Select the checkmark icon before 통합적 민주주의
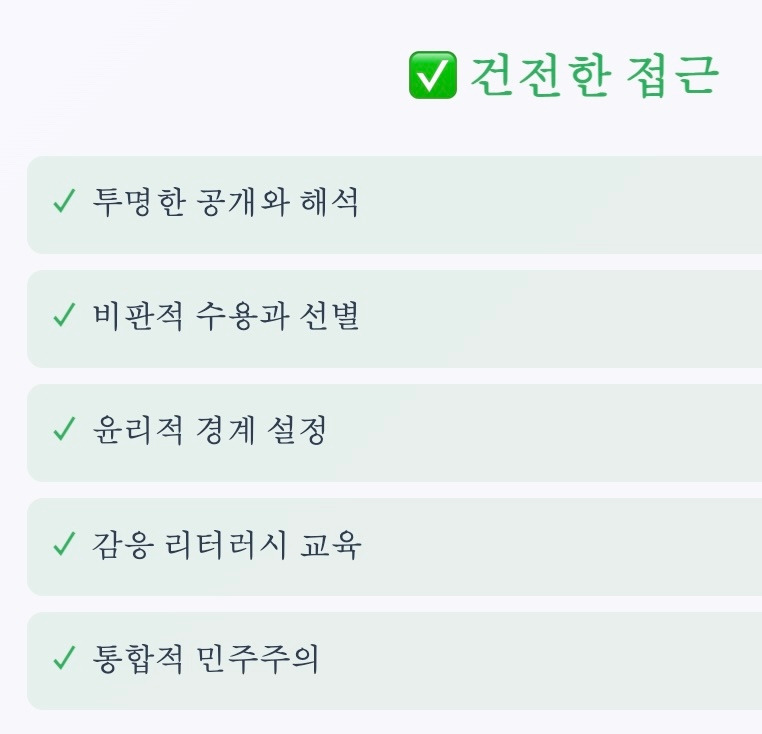Viewport: 762px width, 734px height. click(x=64, y=658)
